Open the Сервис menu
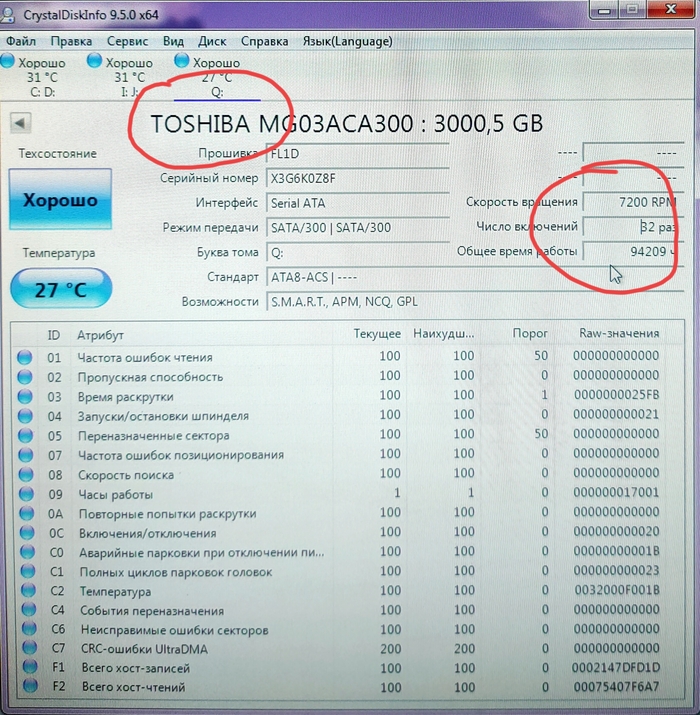The height and width of the screenshot is (715, 700). 127,41
